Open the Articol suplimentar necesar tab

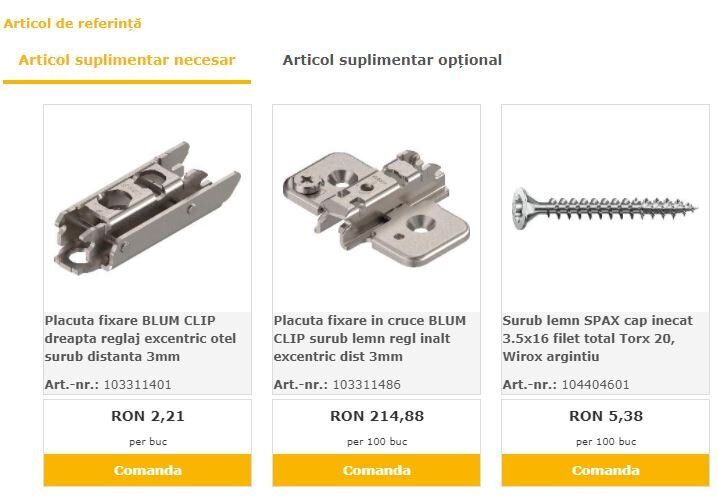(127, 60)
